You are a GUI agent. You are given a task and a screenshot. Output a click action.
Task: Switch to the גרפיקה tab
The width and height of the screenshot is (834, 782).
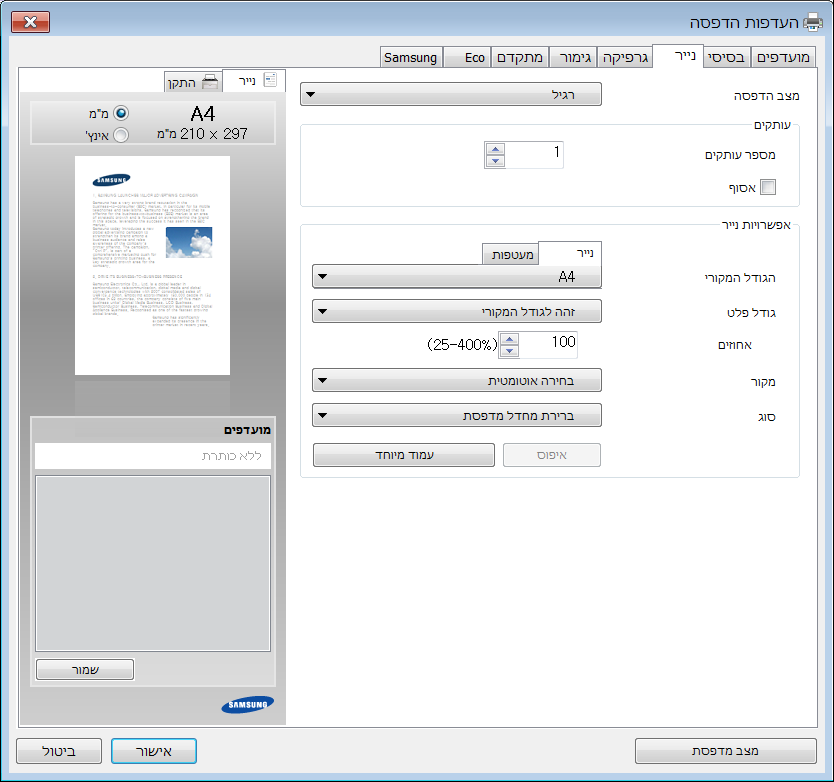click(625, 57)
